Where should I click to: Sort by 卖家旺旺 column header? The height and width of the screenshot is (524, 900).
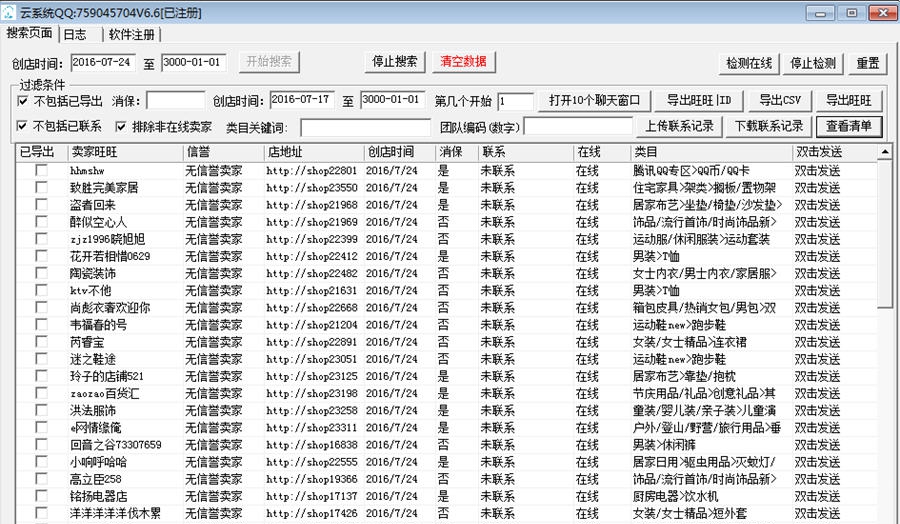125,152
